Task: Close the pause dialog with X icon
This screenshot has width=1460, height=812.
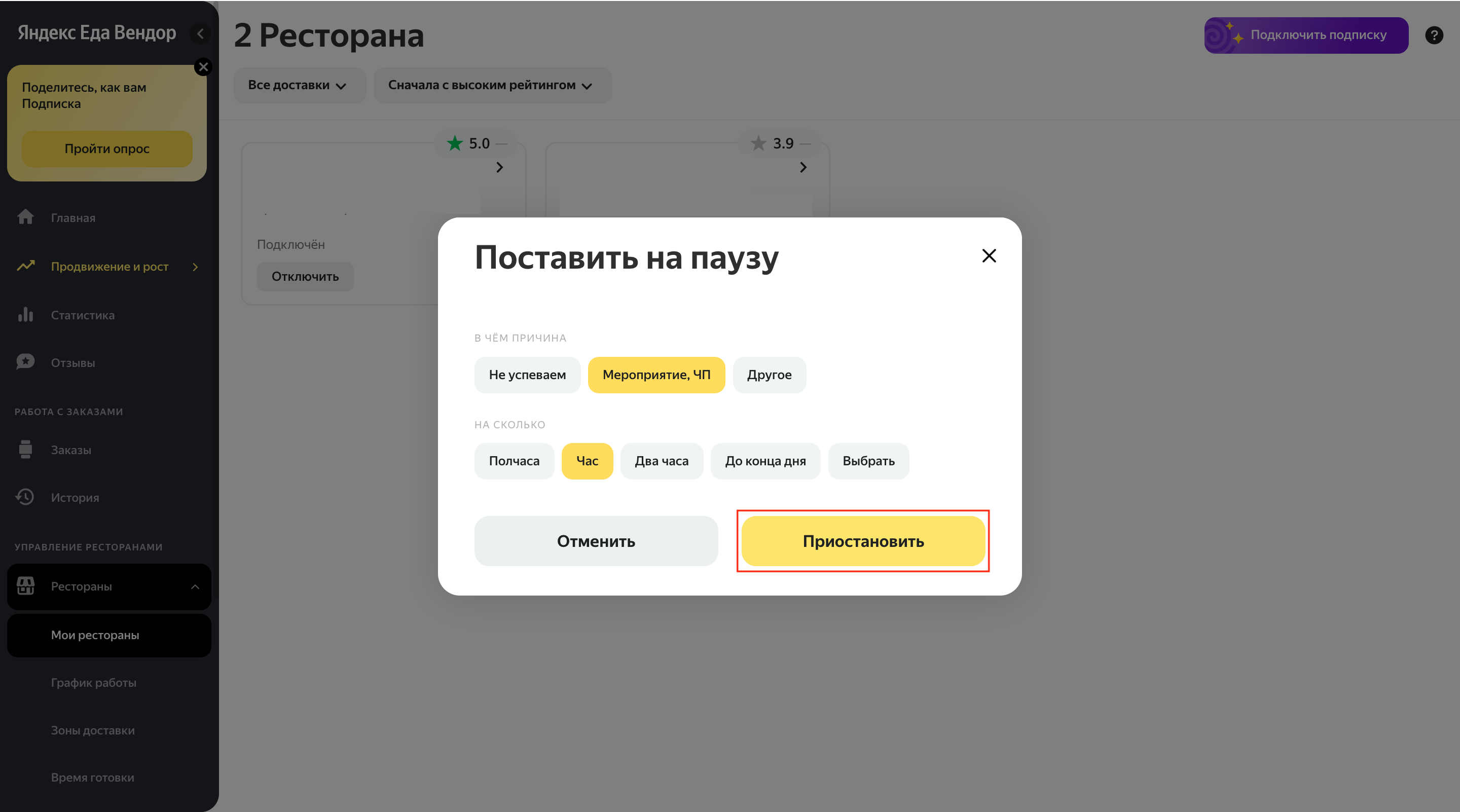Action: [x=989, y=255]
